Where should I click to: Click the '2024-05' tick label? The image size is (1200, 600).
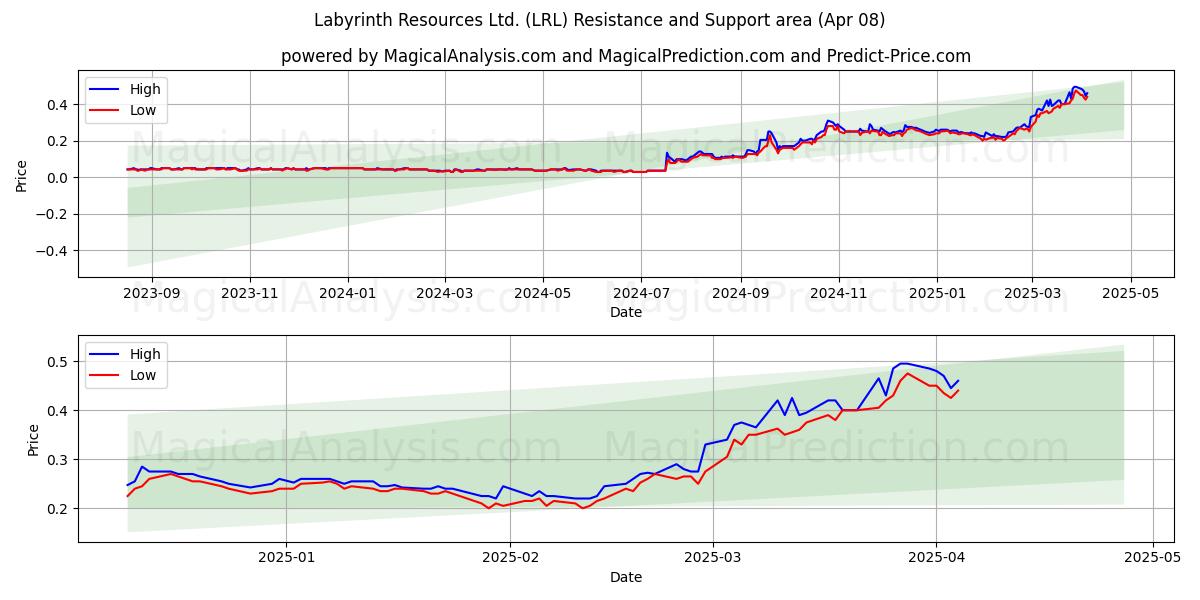pyautogui.click(x=542, y=293)
